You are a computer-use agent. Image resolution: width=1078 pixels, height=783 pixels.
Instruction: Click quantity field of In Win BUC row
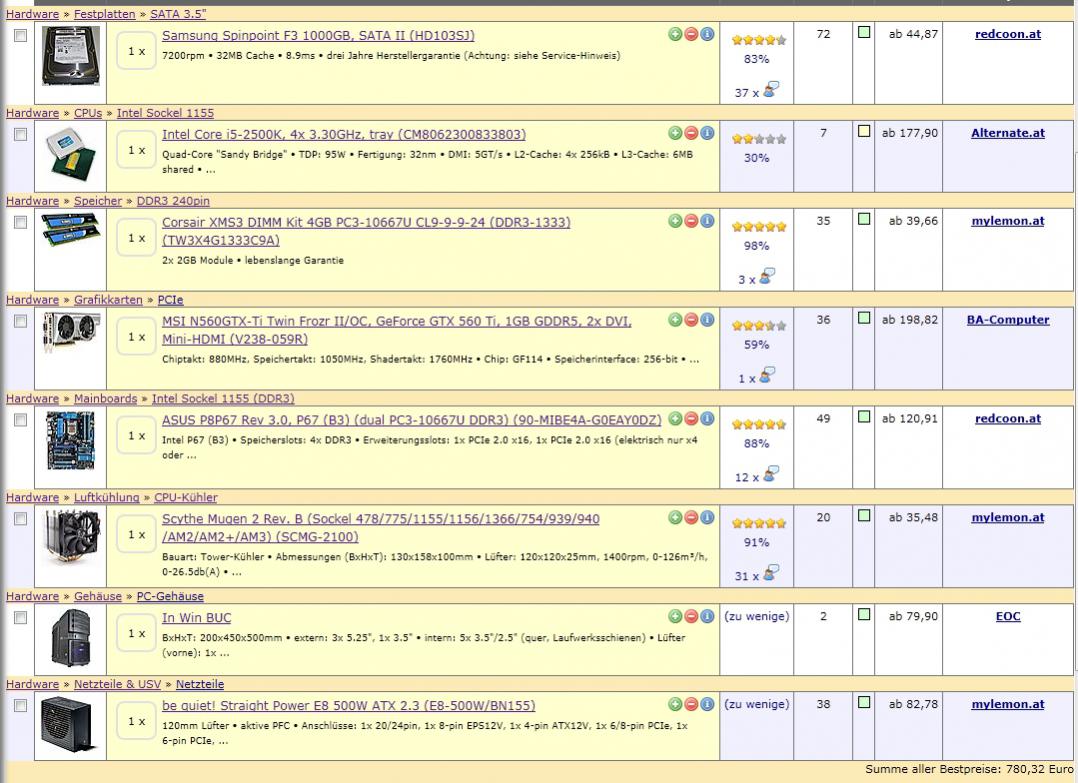(137, 634)
